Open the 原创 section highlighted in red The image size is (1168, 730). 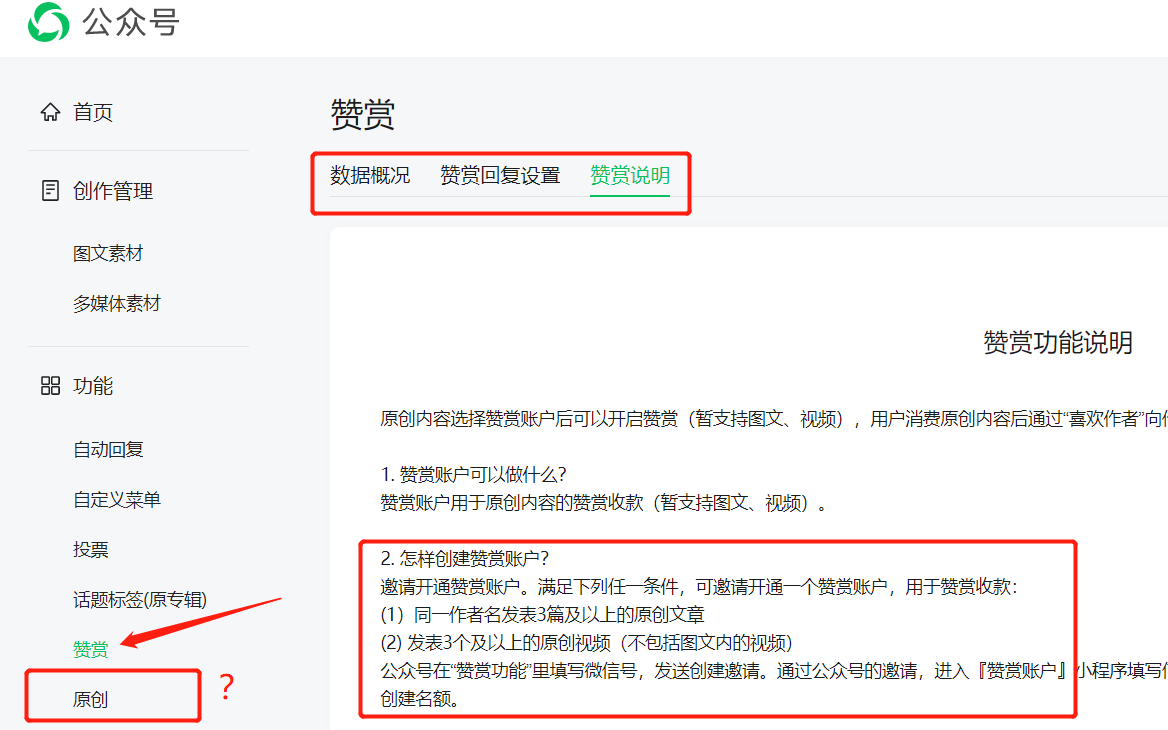96,694
